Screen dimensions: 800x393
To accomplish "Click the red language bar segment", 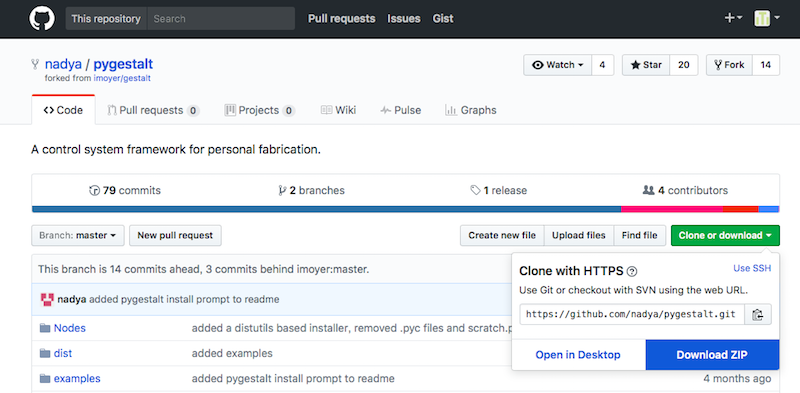I will 741,209.
